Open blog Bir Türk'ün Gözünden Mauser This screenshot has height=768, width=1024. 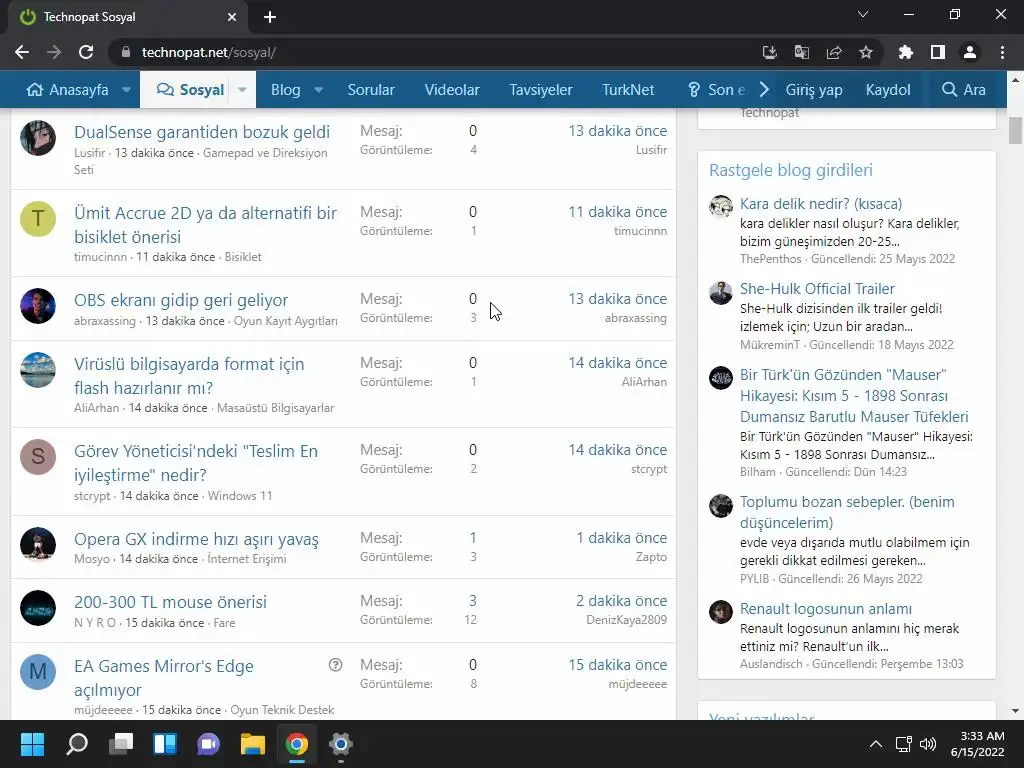coord(854,396)
